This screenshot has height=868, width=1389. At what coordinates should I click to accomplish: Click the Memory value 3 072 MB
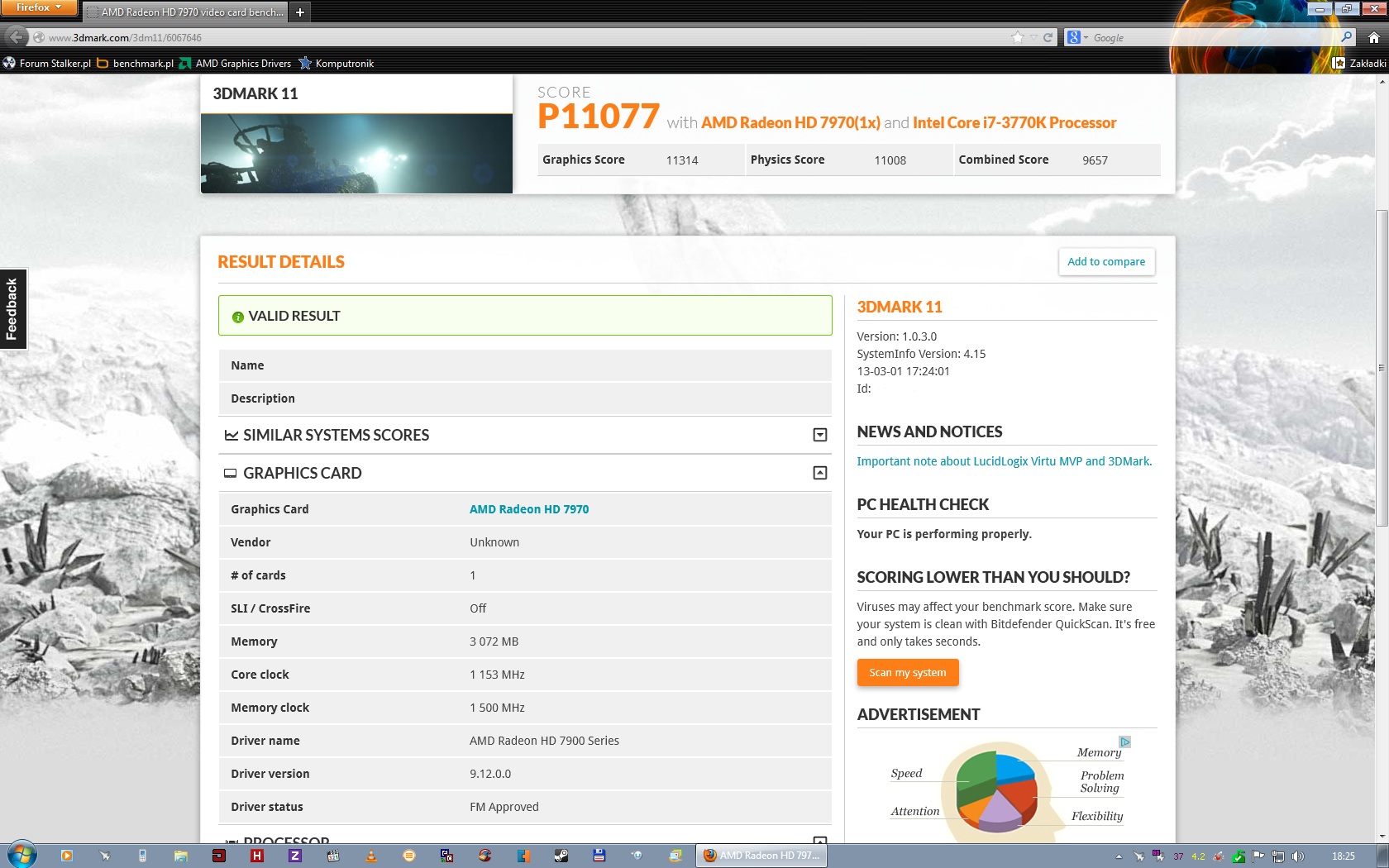click(494, 641)
